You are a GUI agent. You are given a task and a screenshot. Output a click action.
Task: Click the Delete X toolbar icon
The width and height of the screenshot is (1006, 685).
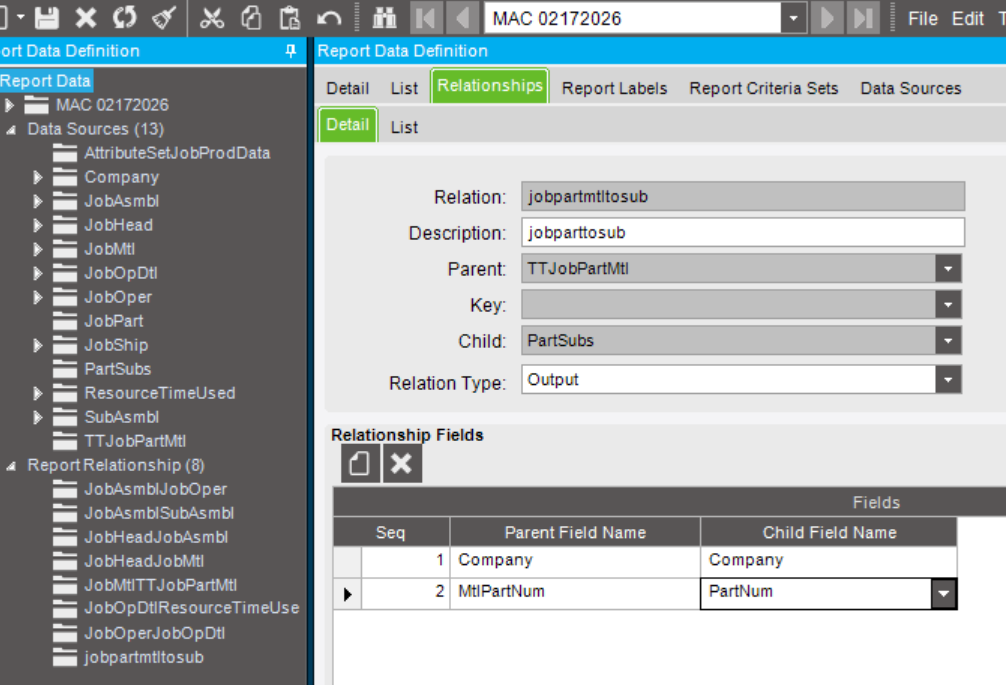pos(85,18)
